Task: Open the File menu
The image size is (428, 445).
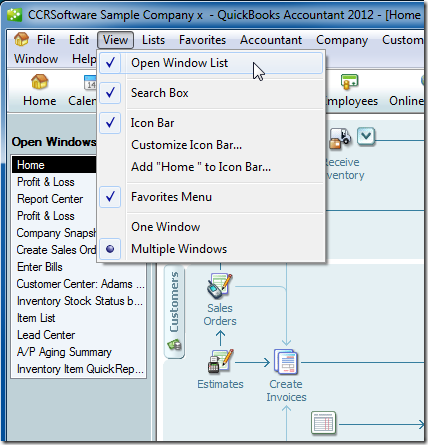Action: [x=46, y=40]
